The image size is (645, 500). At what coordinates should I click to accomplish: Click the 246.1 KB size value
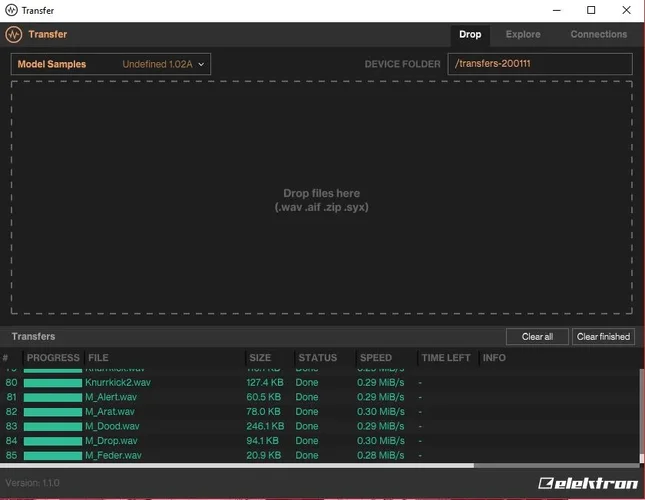[x=265, y=426]
